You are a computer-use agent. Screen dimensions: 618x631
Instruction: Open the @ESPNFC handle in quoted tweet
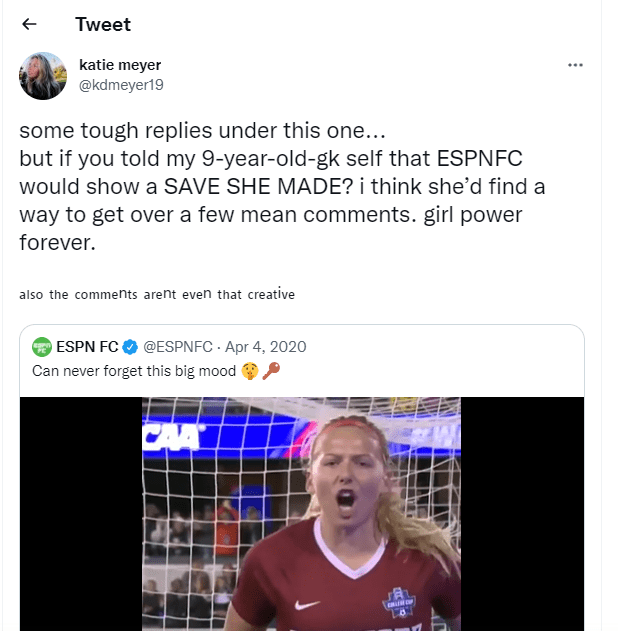click(x=179, y=347)
